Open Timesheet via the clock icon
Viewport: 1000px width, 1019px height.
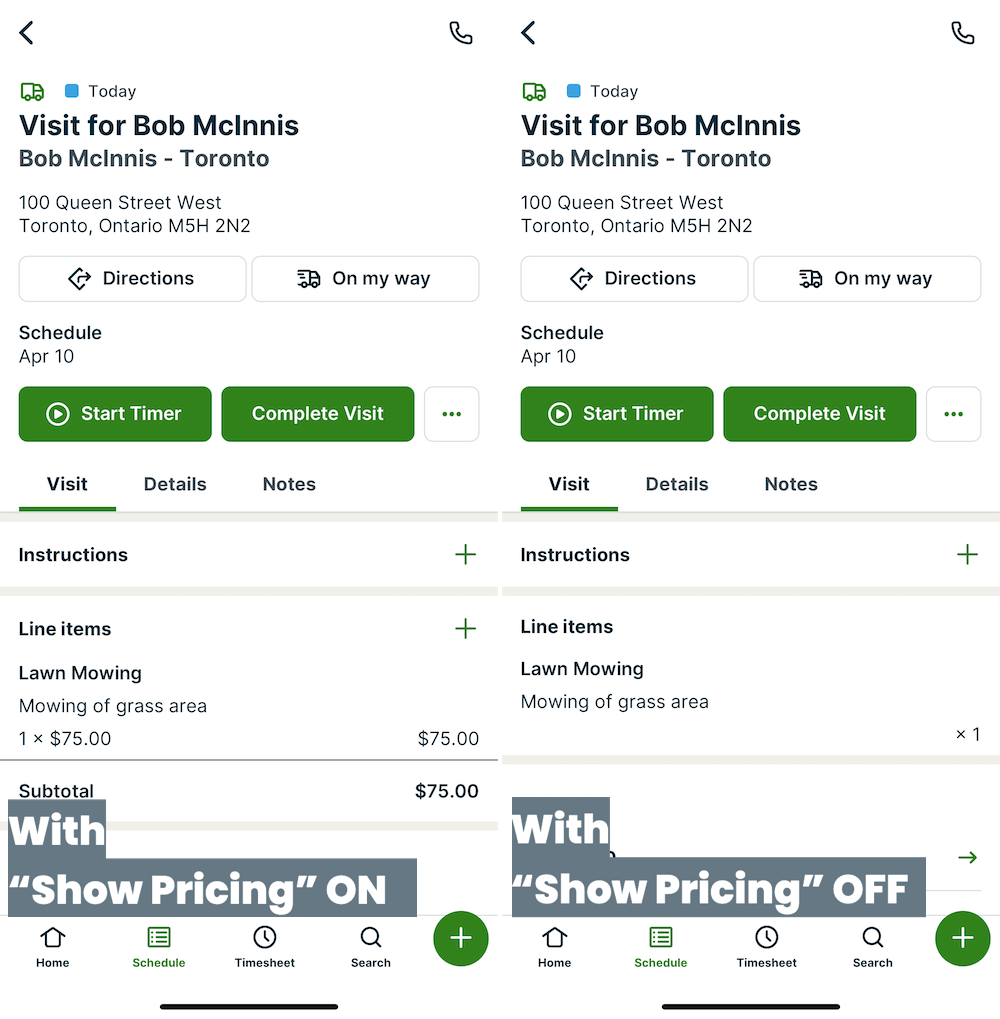(264, 938)
